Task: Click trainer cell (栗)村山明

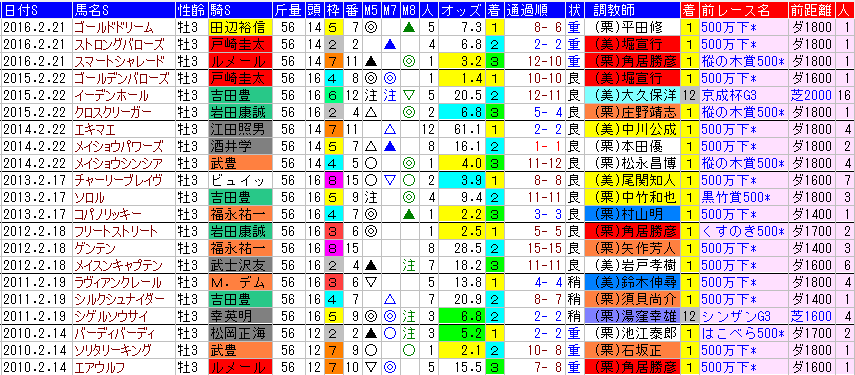Action: [x=632, y=215]
